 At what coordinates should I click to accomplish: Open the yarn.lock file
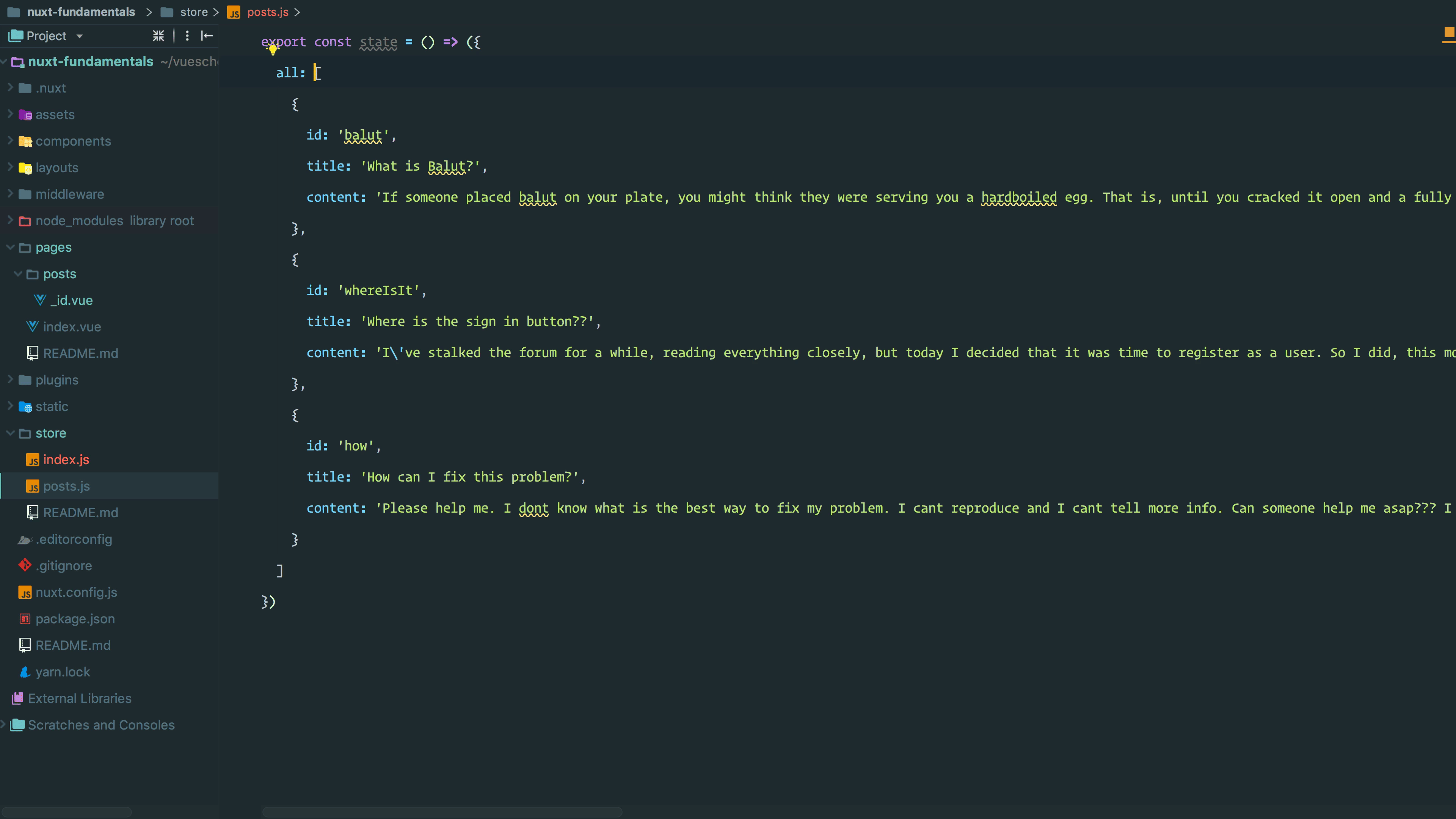(62, 672)
